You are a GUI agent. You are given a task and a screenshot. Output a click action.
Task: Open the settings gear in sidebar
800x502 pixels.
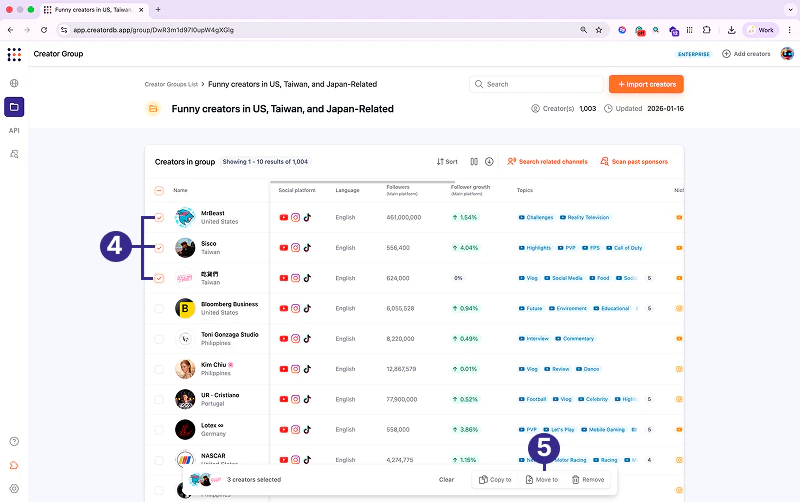pyautogui.click(x=14, y=489)
